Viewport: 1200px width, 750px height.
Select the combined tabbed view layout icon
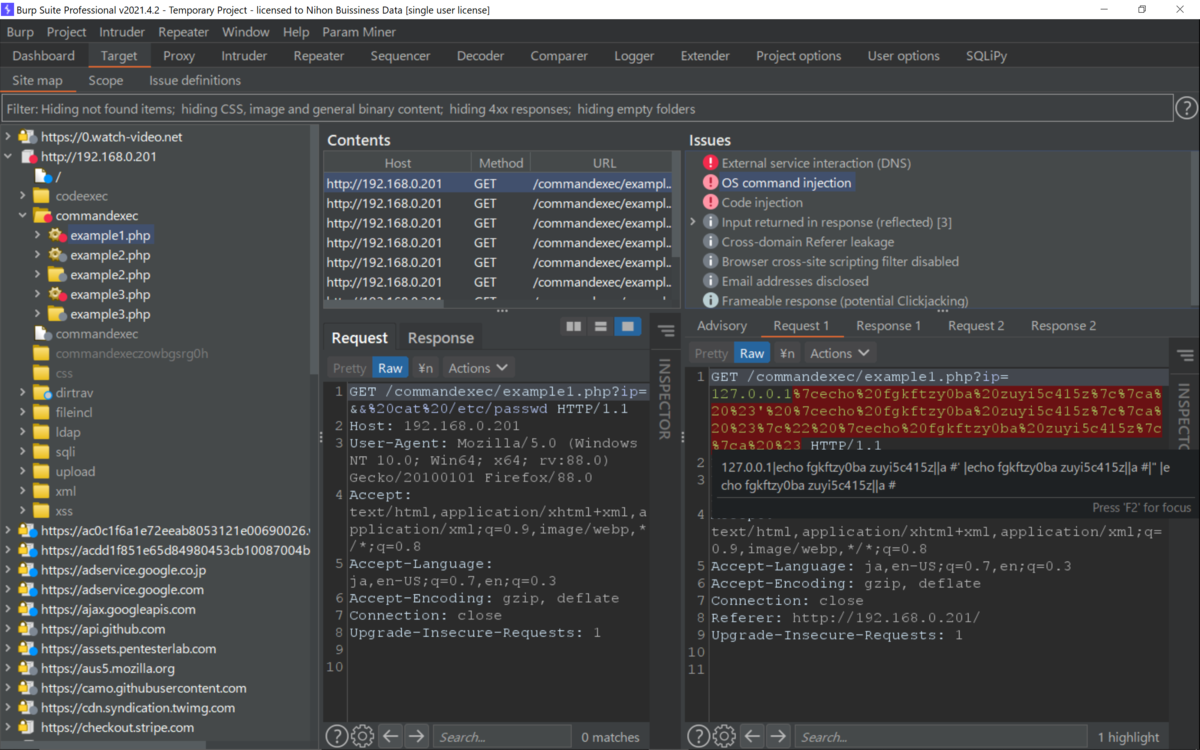pos(627,327)
